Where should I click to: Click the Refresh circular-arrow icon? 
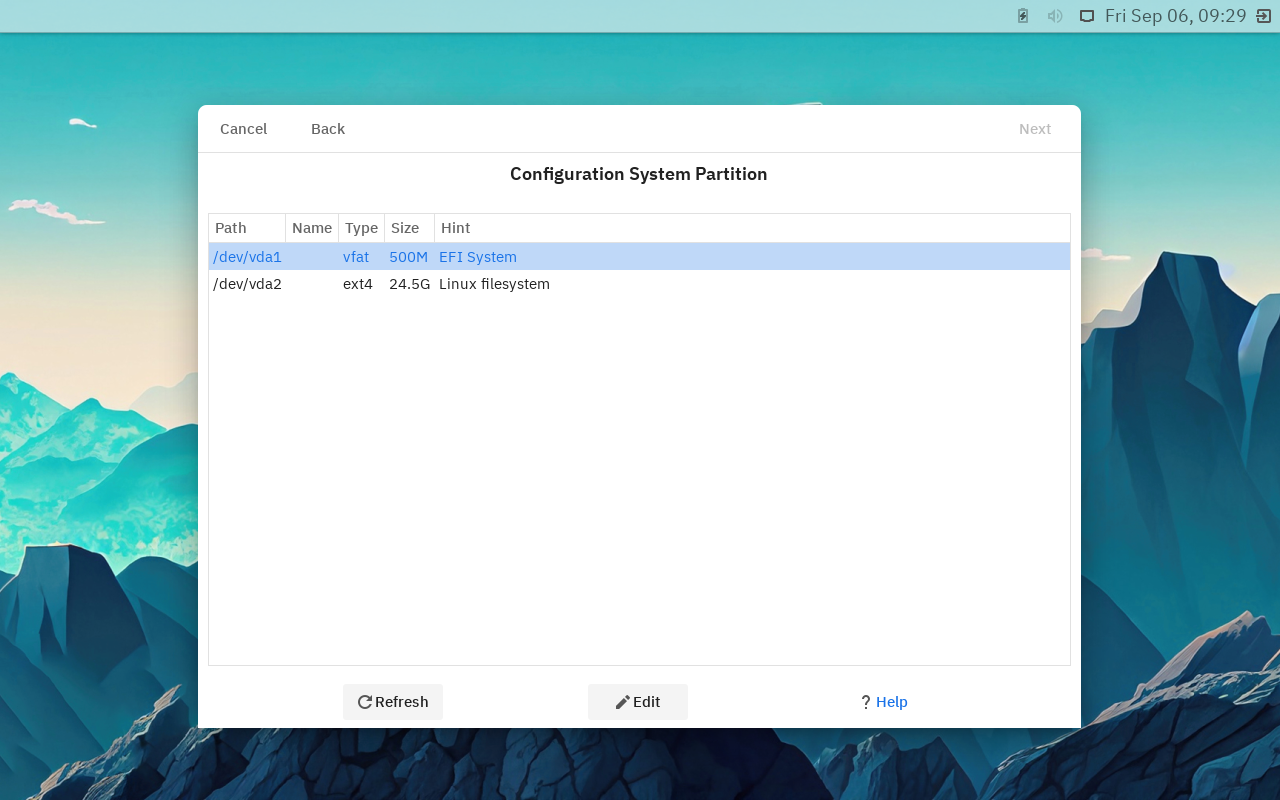[364, 701]
